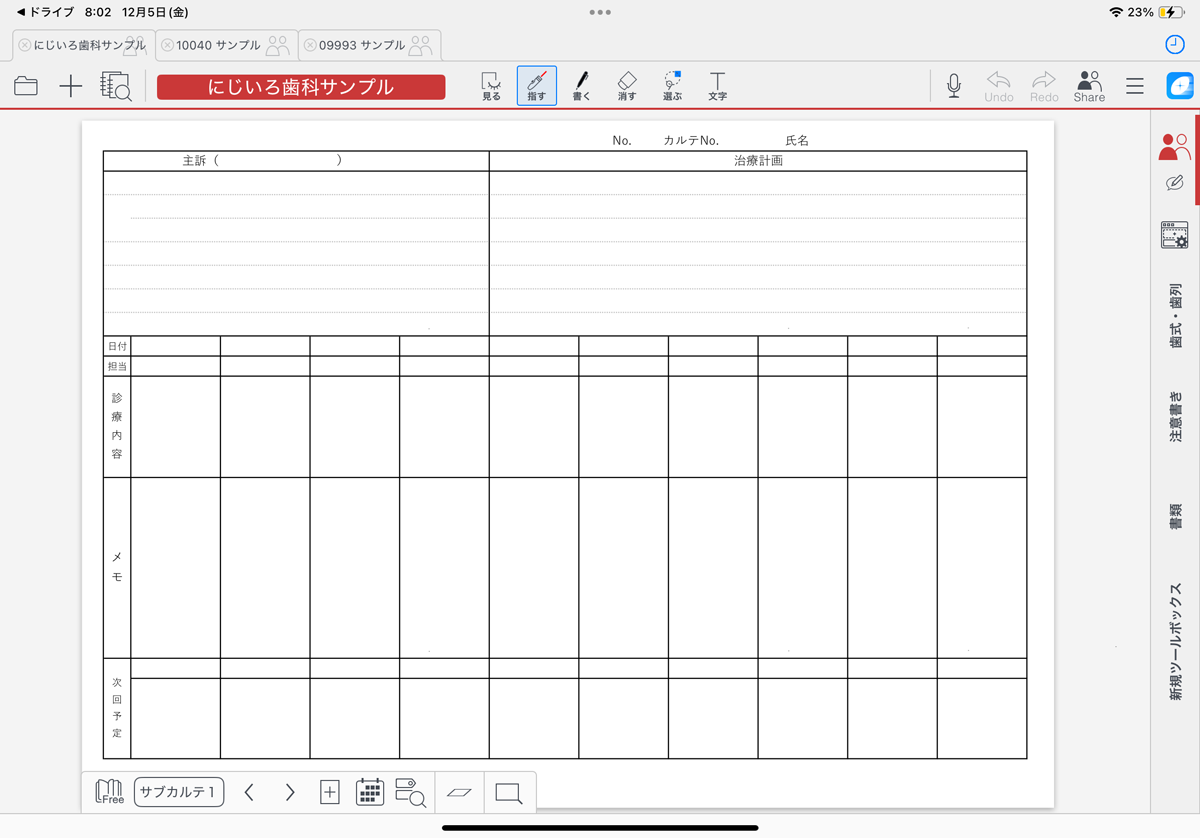
Task: Open the 歯式・歯列 sidebar panel
Action: pos(1176,316)
